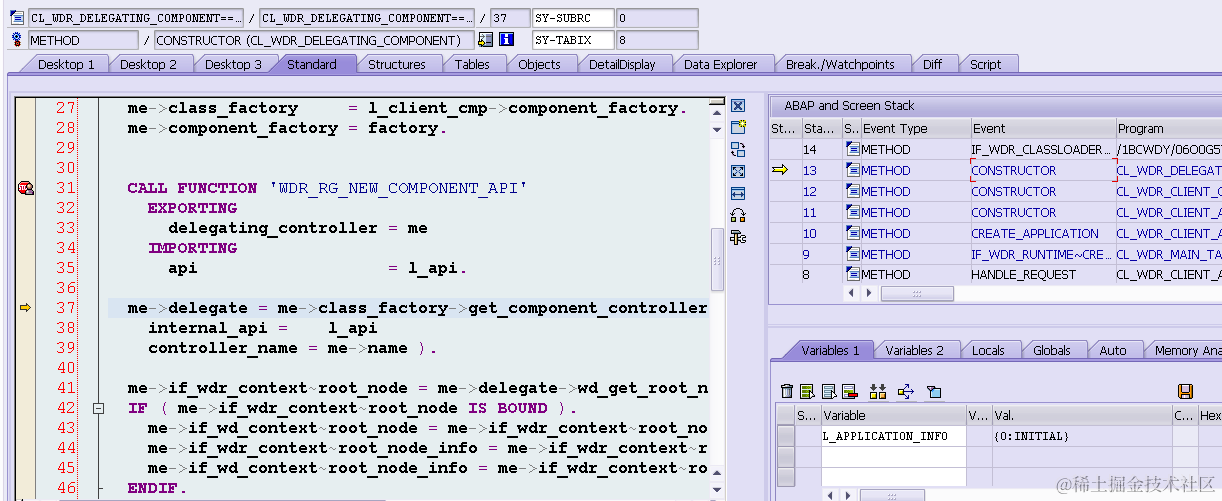
Task: Click METHOD icon in stack row 10
Action: 853,233
